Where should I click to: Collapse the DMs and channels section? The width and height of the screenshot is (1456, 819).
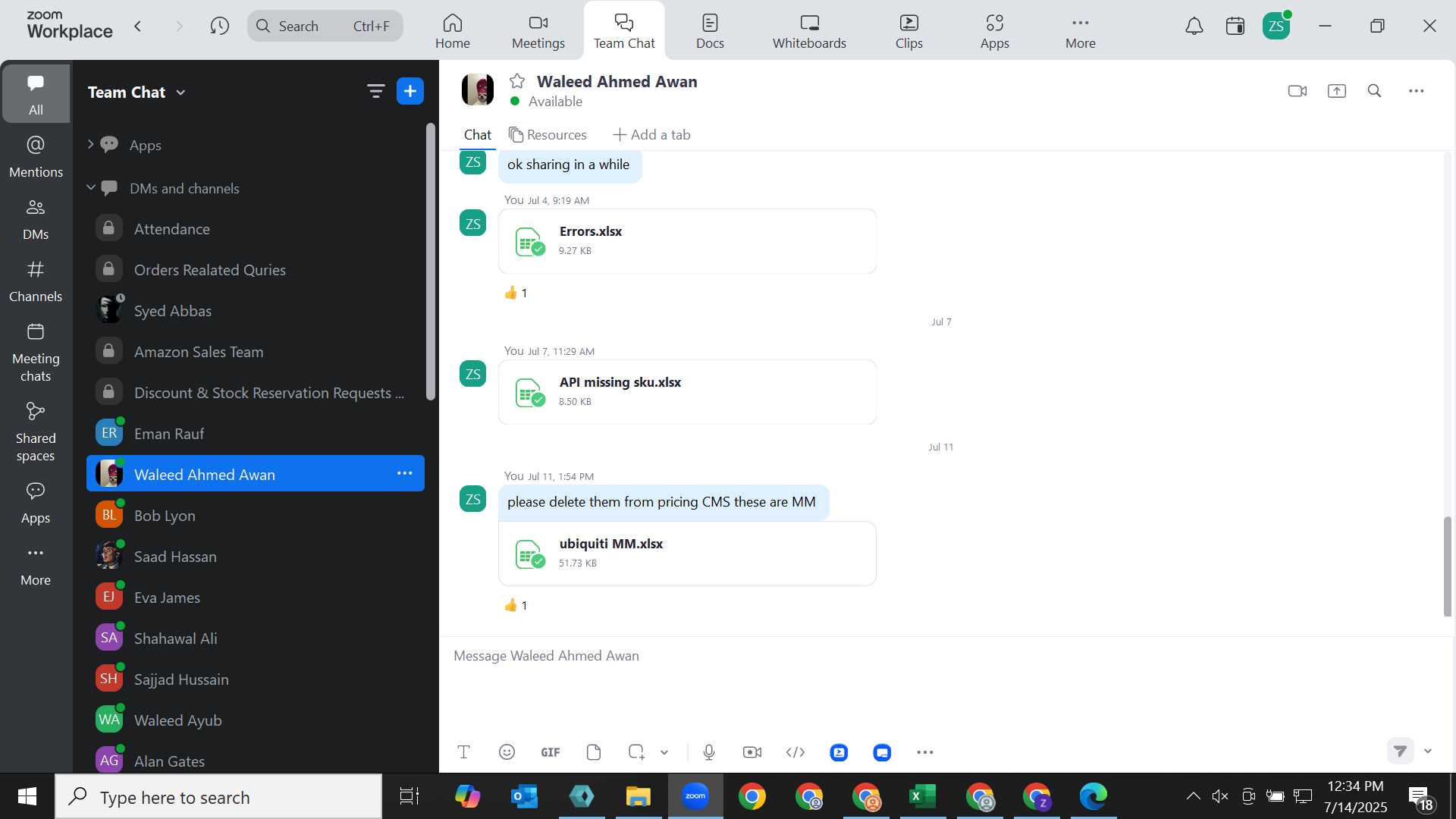tap(91, 187)
